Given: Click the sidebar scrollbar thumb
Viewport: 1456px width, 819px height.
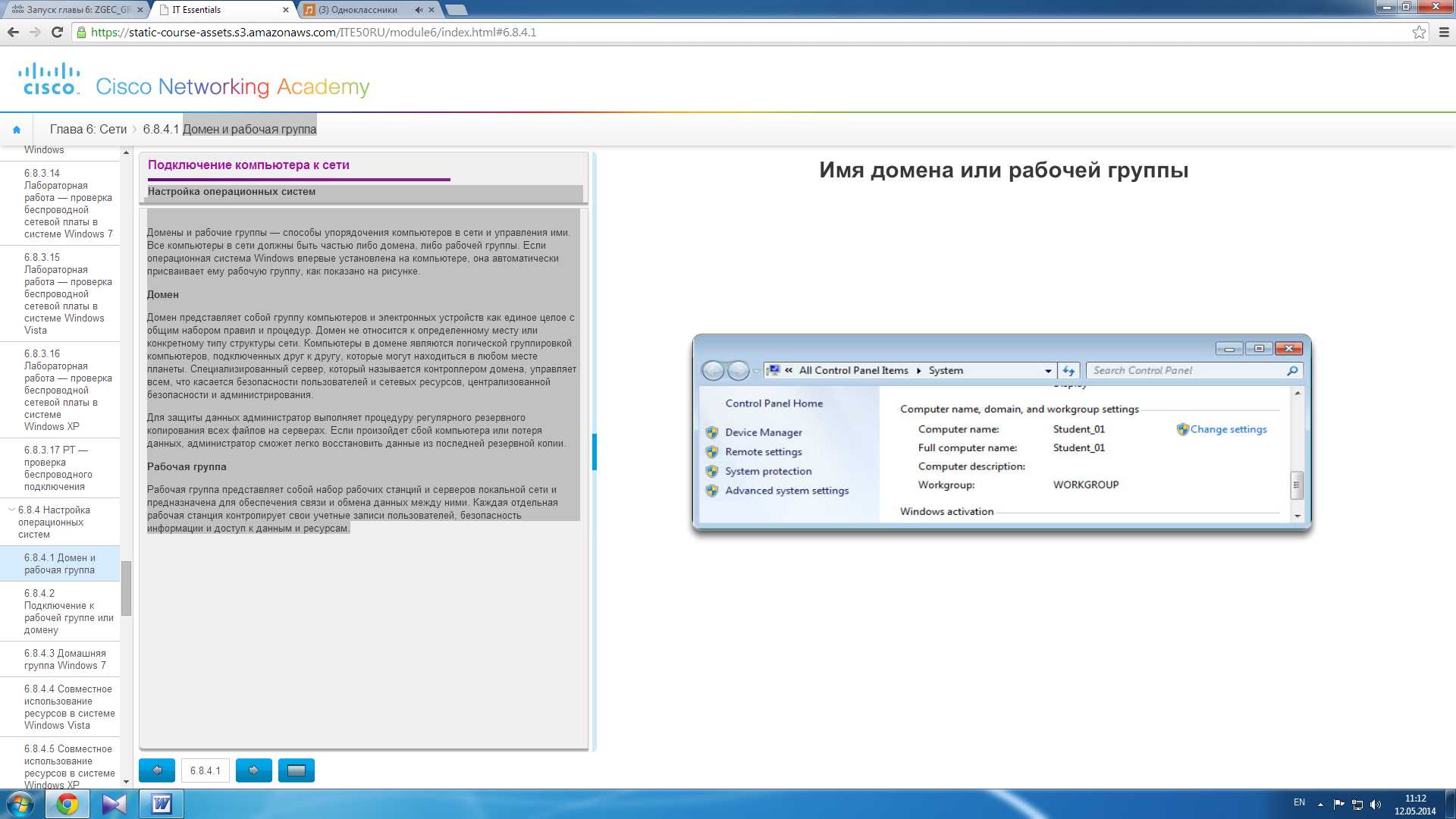Looking at the screenshot, I should [126, 588].
